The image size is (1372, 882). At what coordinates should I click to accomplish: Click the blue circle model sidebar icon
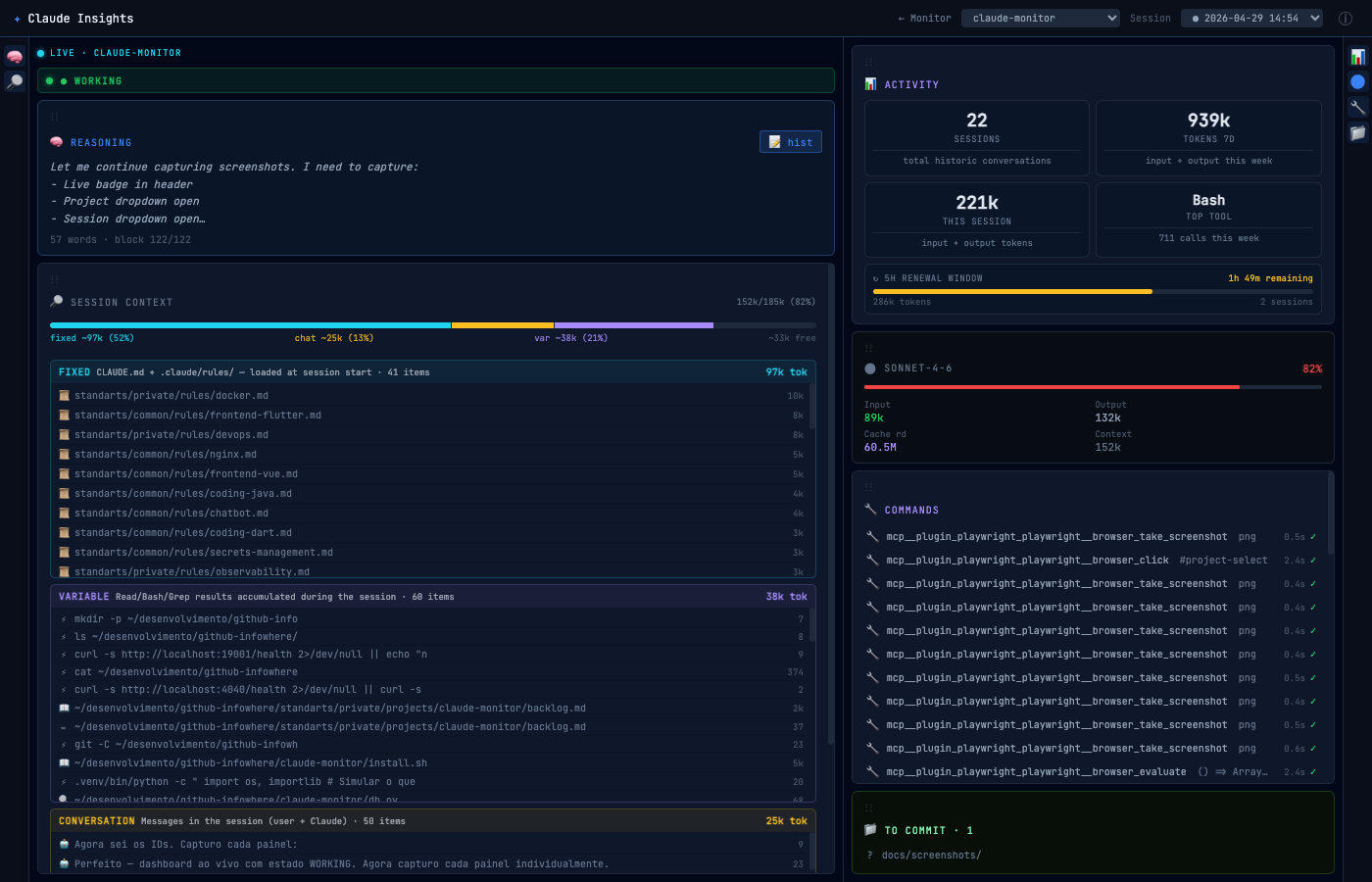coord(1357,81)
